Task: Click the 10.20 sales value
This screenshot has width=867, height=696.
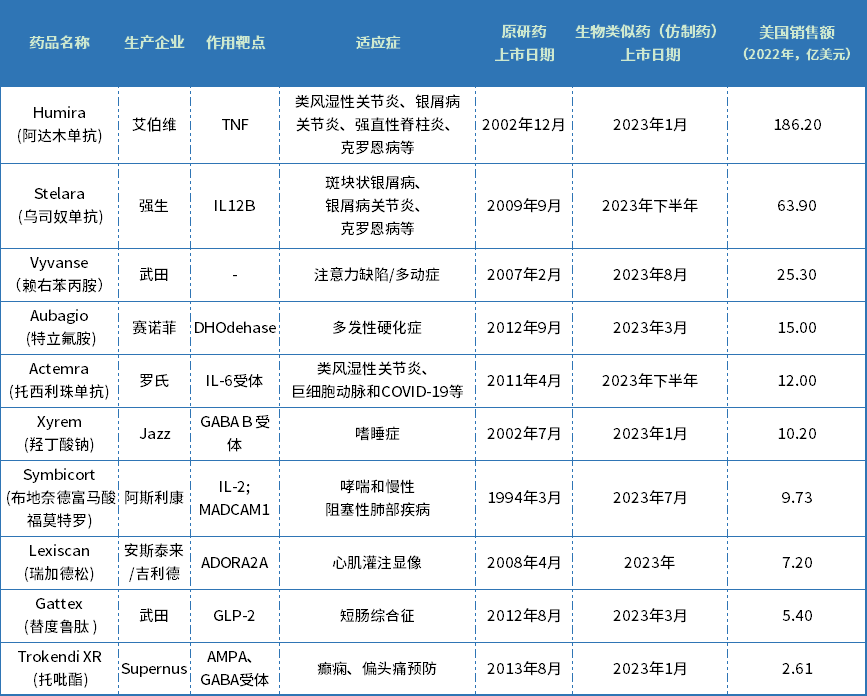Action: tap(797, 433)
